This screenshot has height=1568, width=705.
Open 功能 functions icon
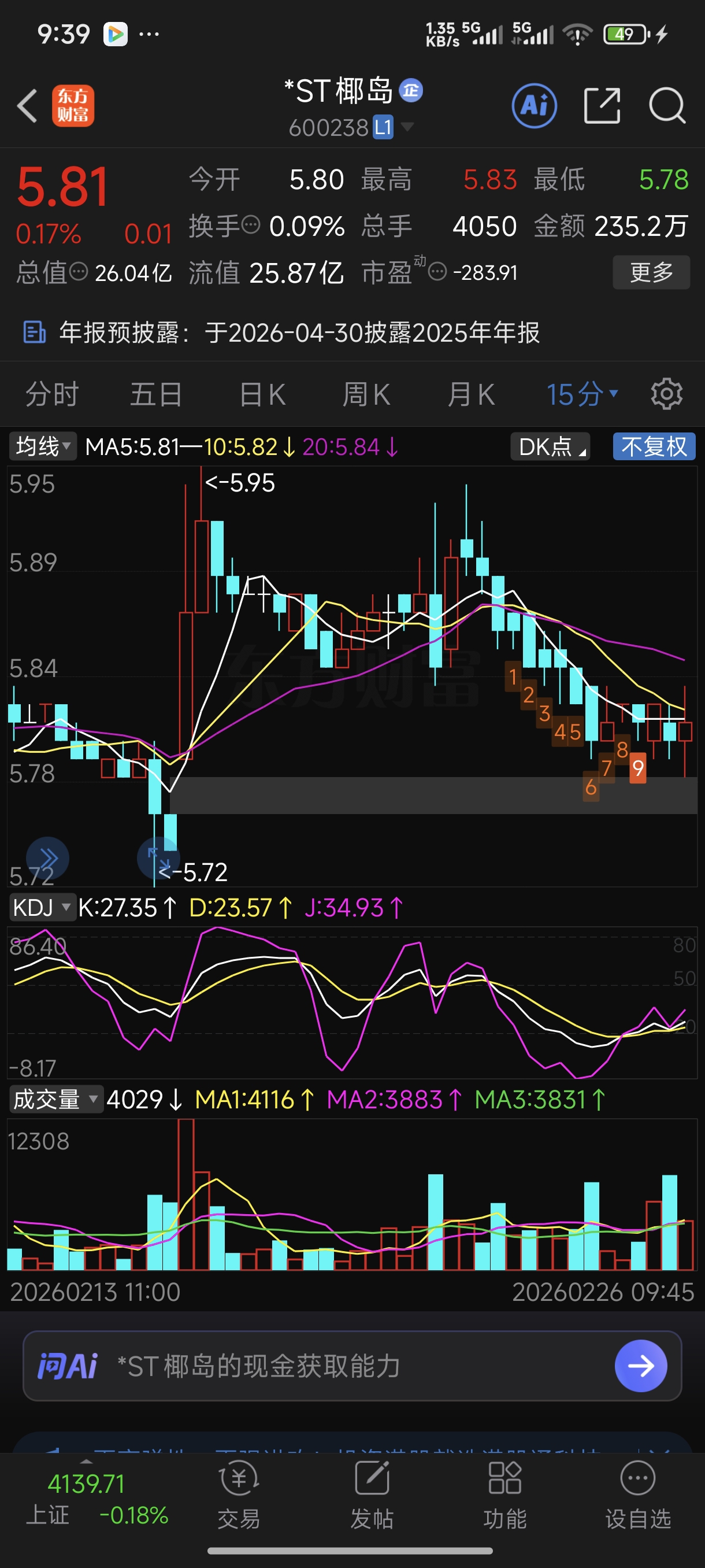505,1496
